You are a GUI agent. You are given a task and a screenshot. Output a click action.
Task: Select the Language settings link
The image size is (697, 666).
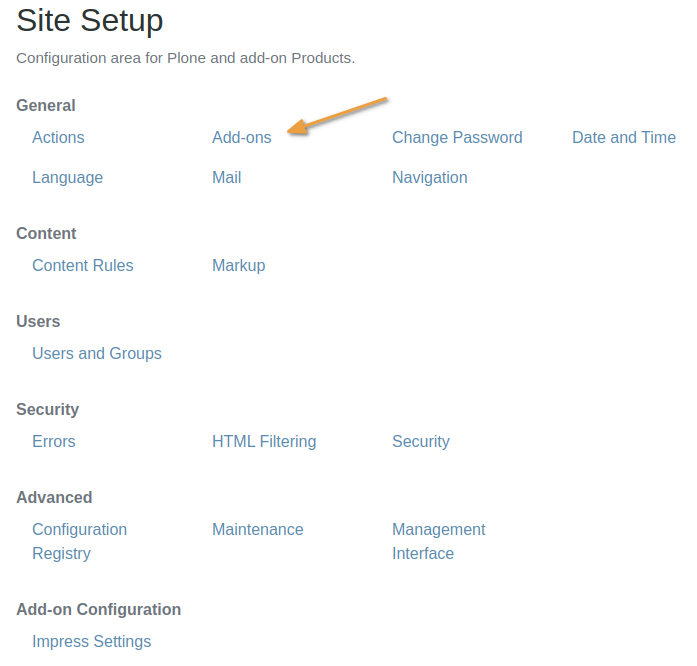(x=67, y=178)
